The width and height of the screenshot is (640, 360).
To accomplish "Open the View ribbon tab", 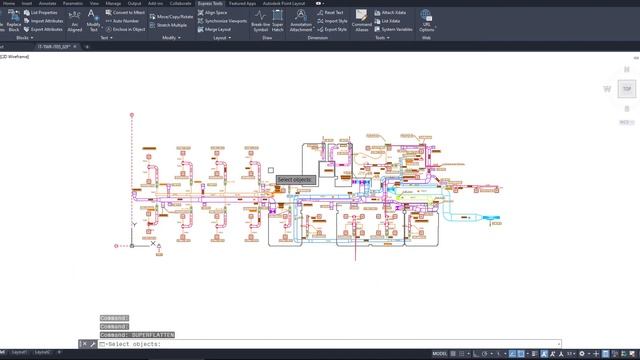I will [94, 3].
